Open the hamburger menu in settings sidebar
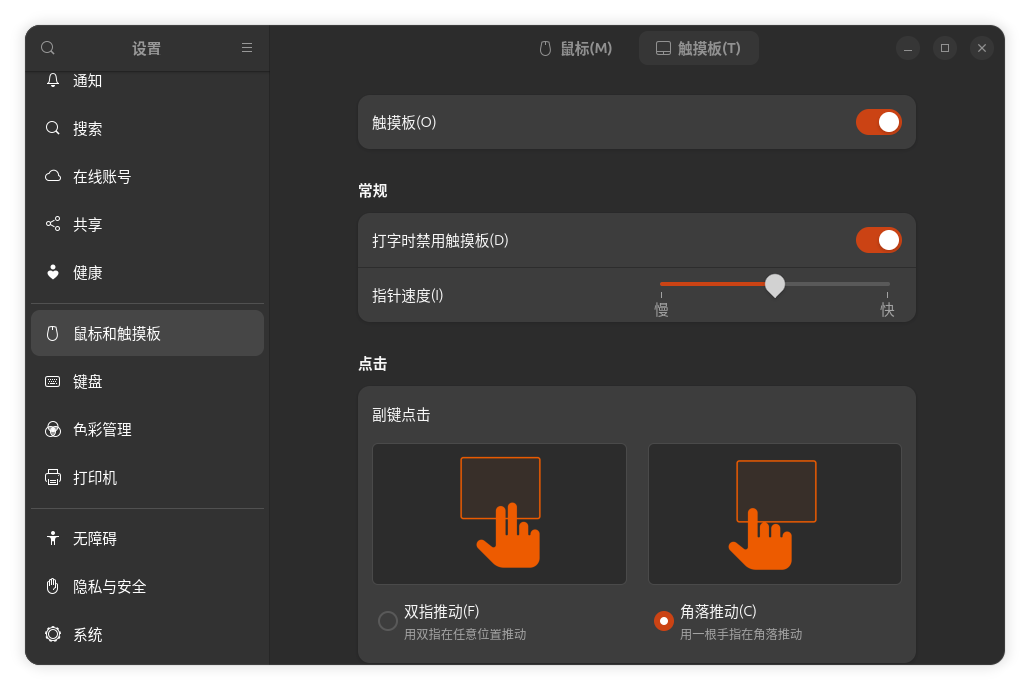Screen dimensions: 1030x690 point(247,48)
